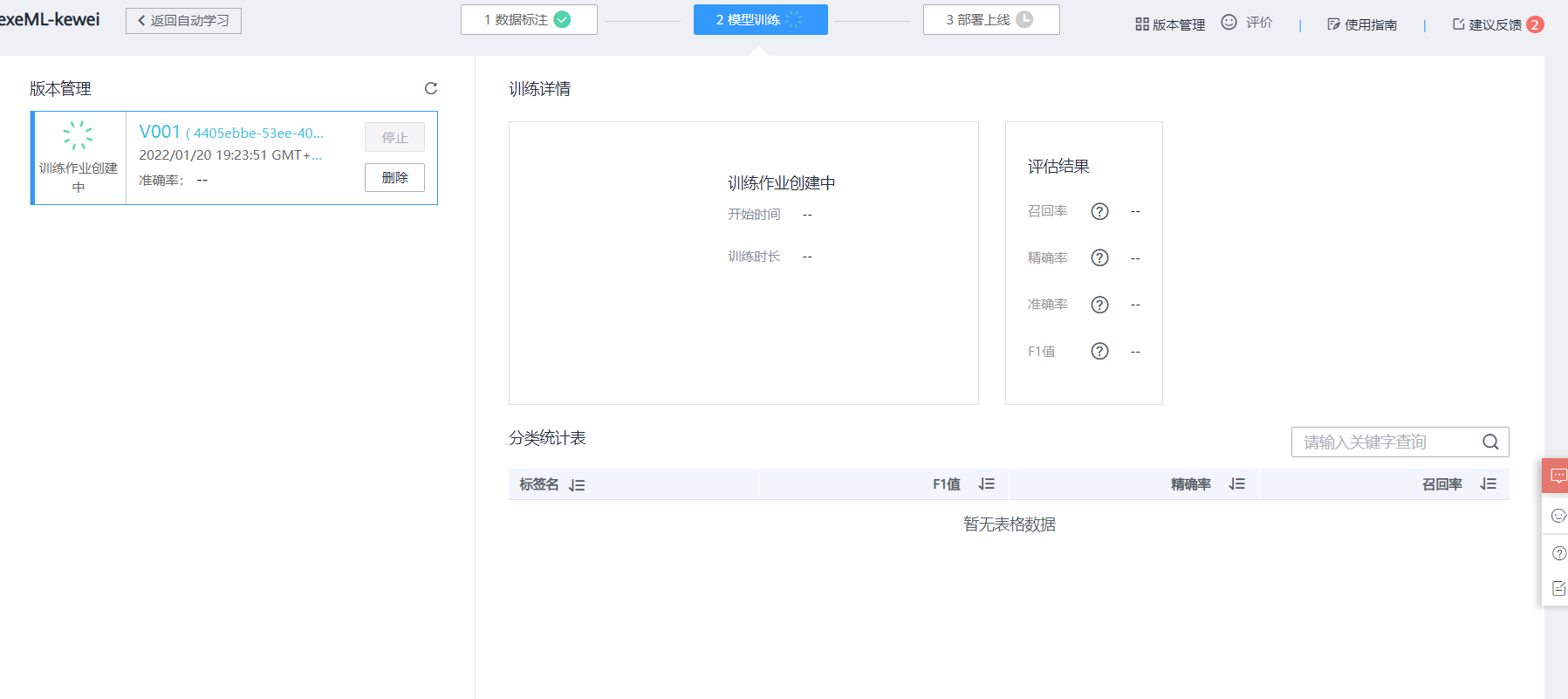This screenshot has height=699, width=1568.
Task: Click the question mark side panel icon
Action: point(1559,553)
